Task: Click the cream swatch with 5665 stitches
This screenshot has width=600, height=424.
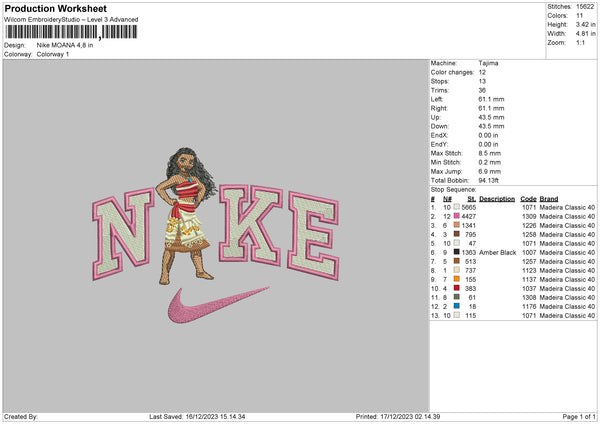Action: click(457, 207)
